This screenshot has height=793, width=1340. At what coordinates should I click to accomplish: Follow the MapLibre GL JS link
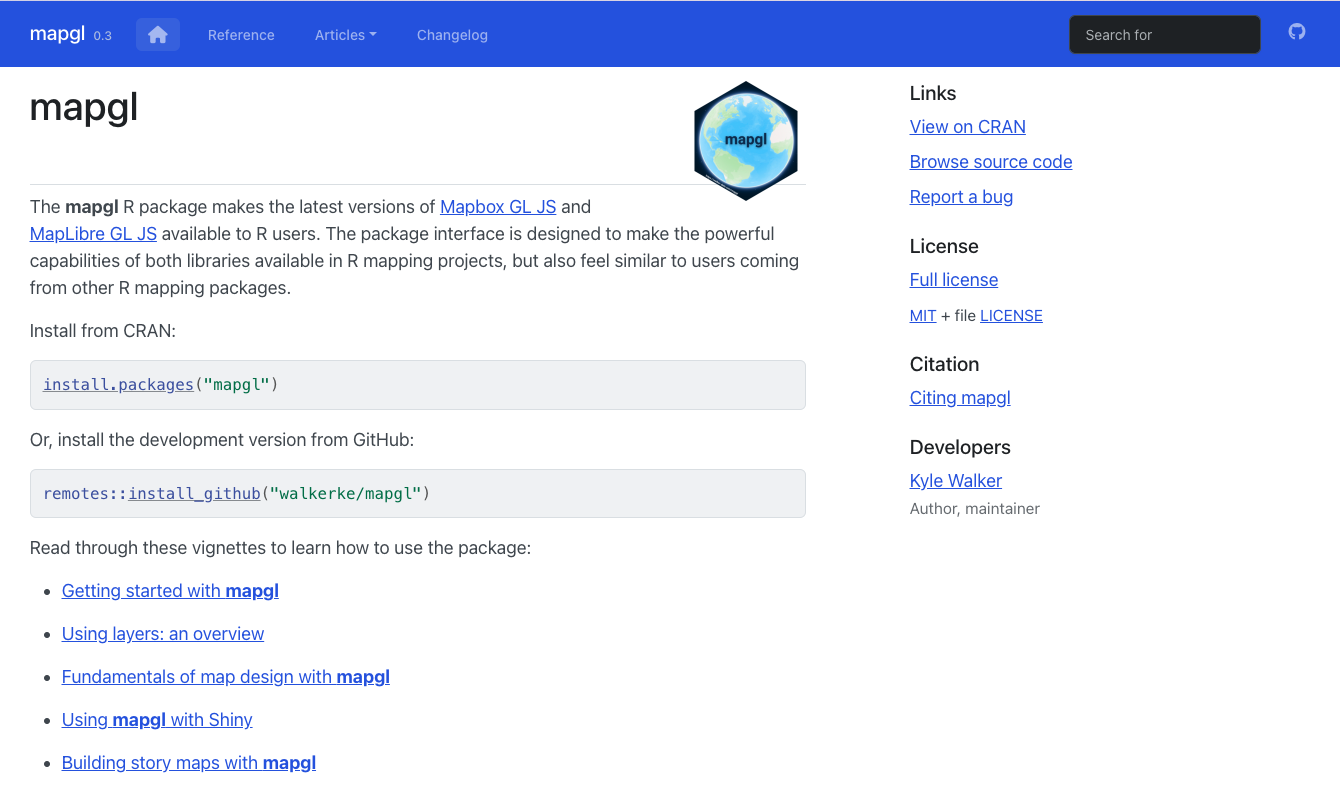click(93, 234)
